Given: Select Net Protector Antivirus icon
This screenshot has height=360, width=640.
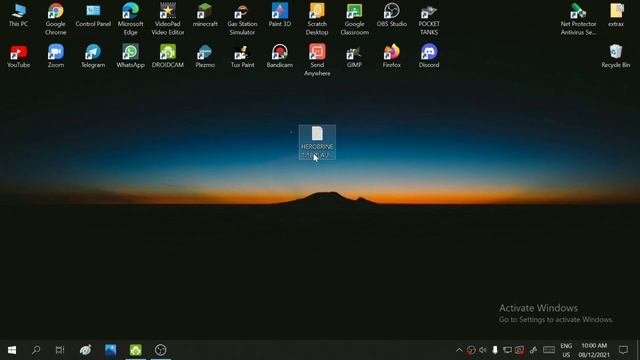Looking at the screenshot, I should tap(578, 19).
